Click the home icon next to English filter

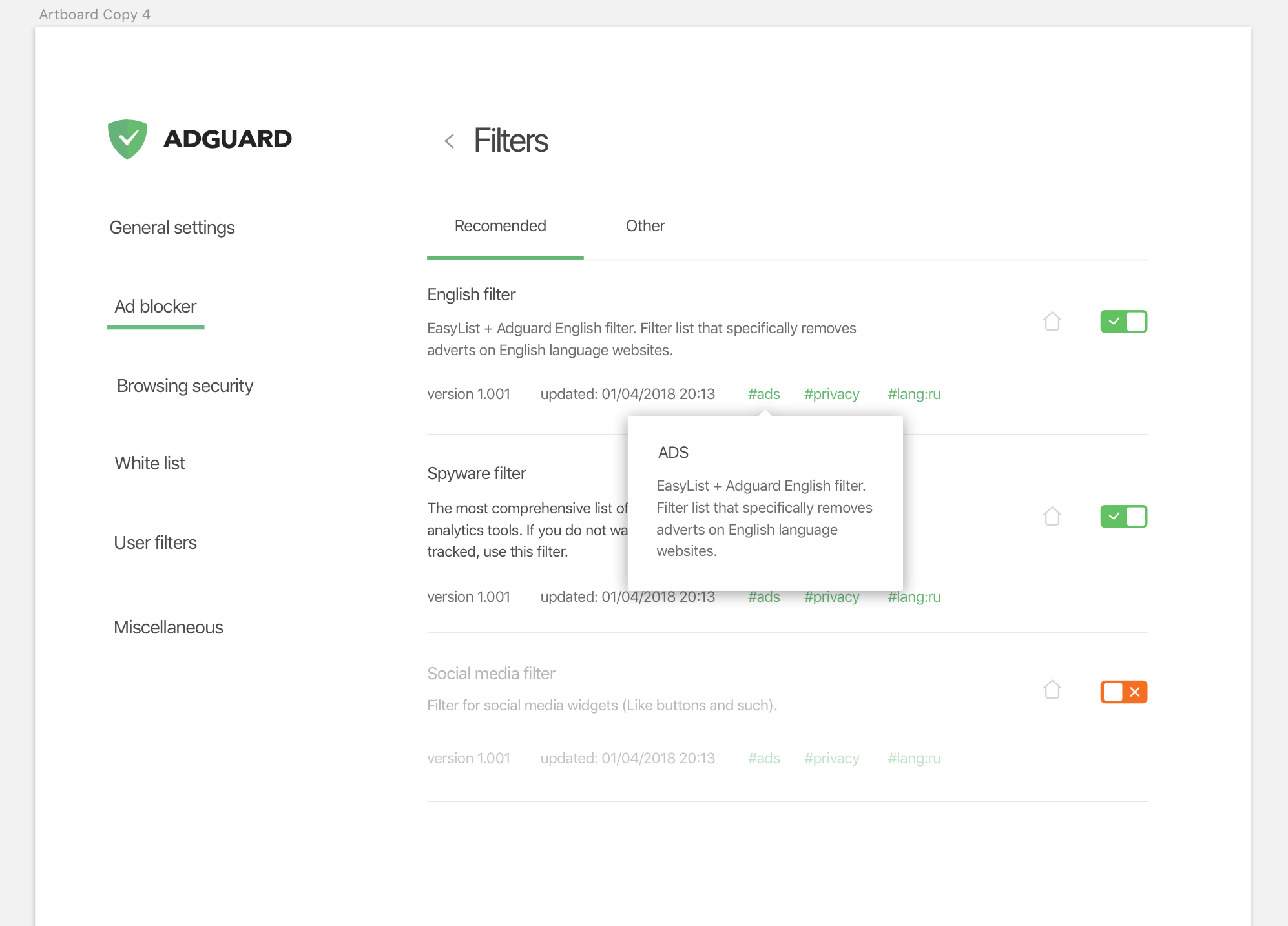(1052, 321)
